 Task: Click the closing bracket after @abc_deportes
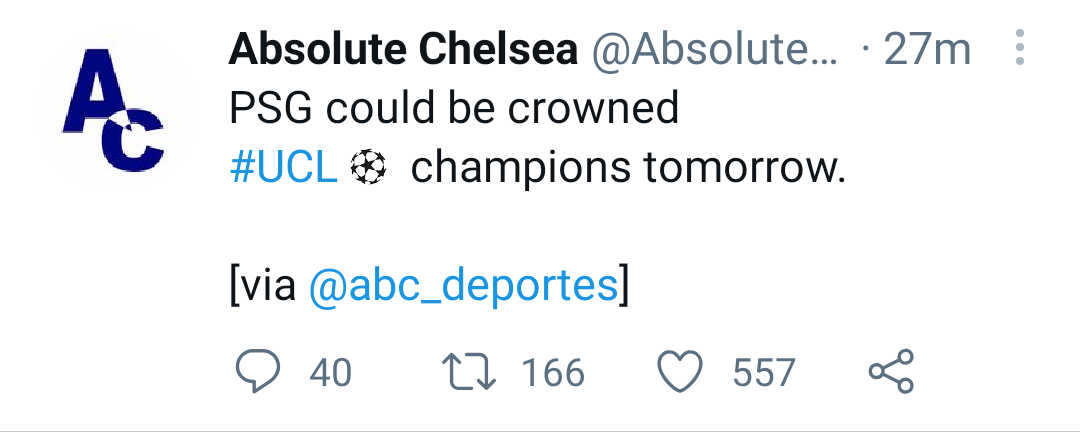[624, 286]
